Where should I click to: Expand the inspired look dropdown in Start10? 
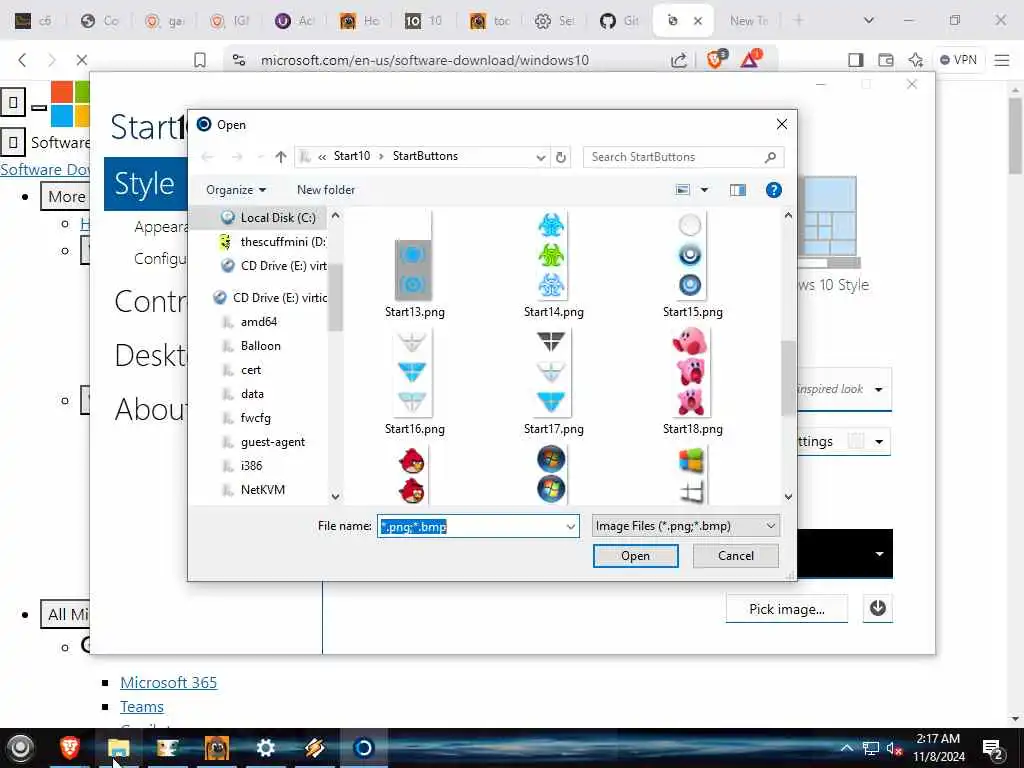point(879,389)
